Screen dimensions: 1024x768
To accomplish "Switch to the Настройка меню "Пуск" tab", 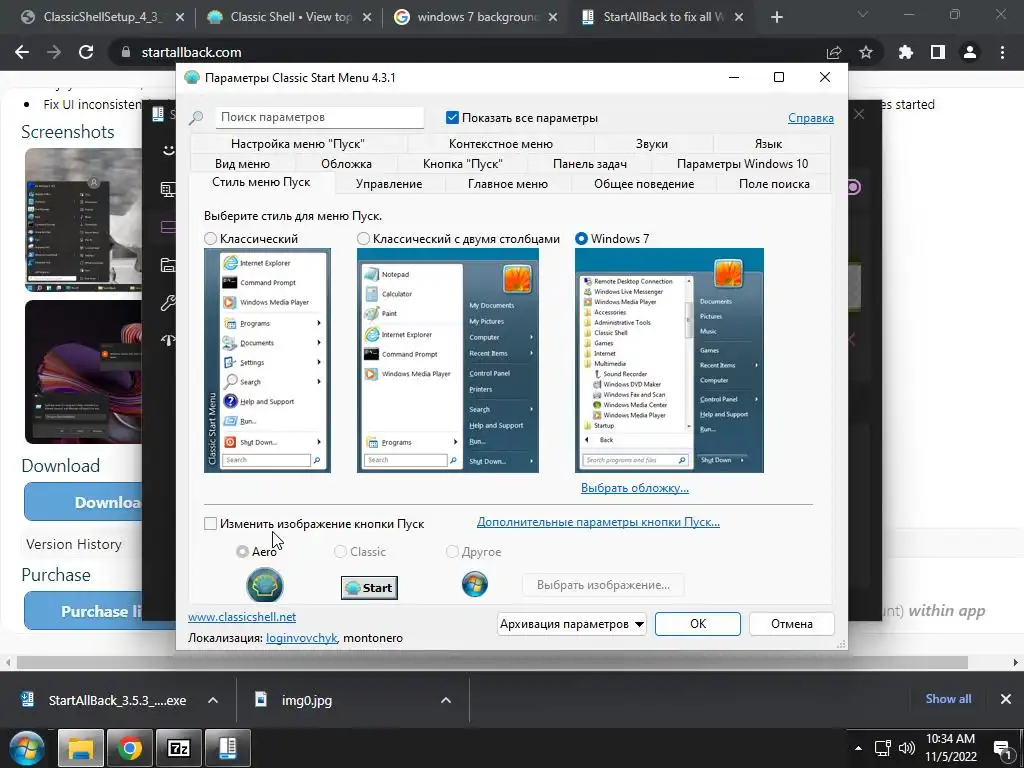I will [x=298, y=144].
